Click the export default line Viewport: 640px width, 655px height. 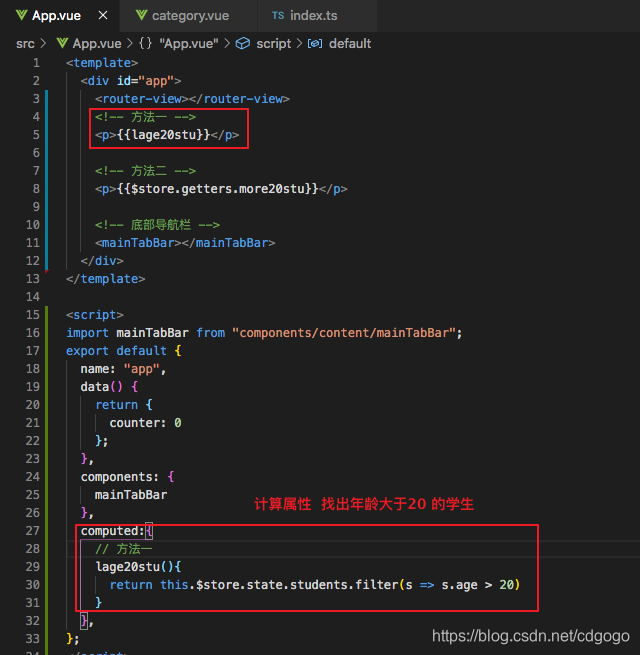tap(124, 351)
